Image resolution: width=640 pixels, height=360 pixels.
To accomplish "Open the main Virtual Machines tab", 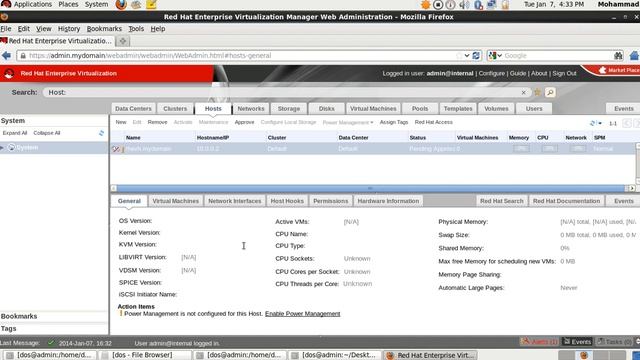I will [373, 109].
